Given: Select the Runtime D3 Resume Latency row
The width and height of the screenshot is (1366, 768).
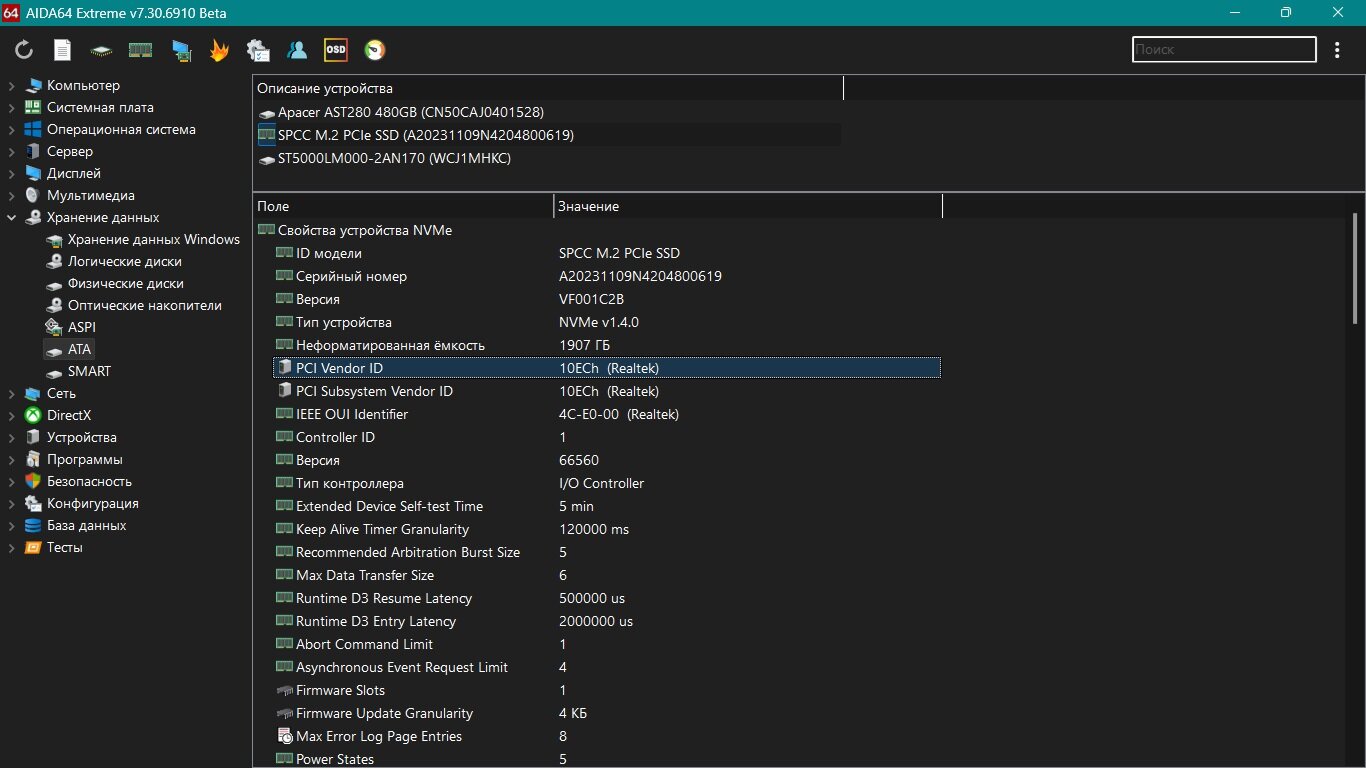Looking at the screenshot, I should pos(607,599).
